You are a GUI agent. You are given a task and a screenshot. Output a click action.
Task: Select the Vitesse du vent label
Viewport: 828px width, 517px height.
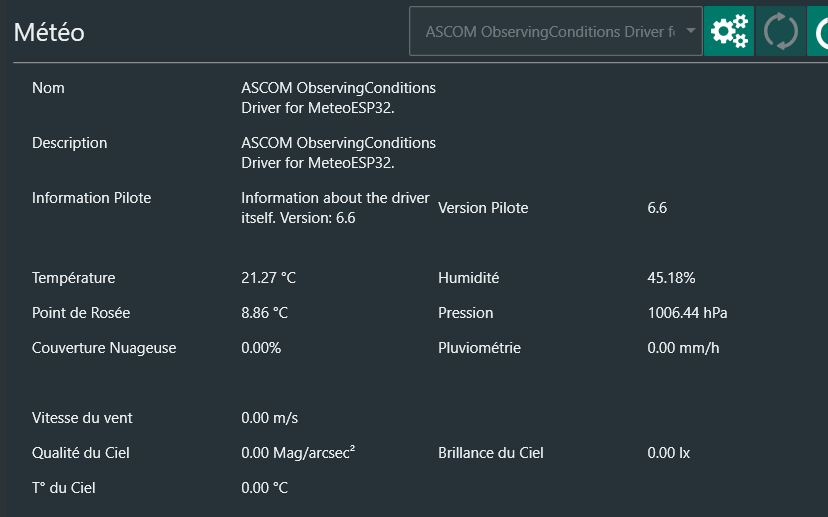click(82, 418)
